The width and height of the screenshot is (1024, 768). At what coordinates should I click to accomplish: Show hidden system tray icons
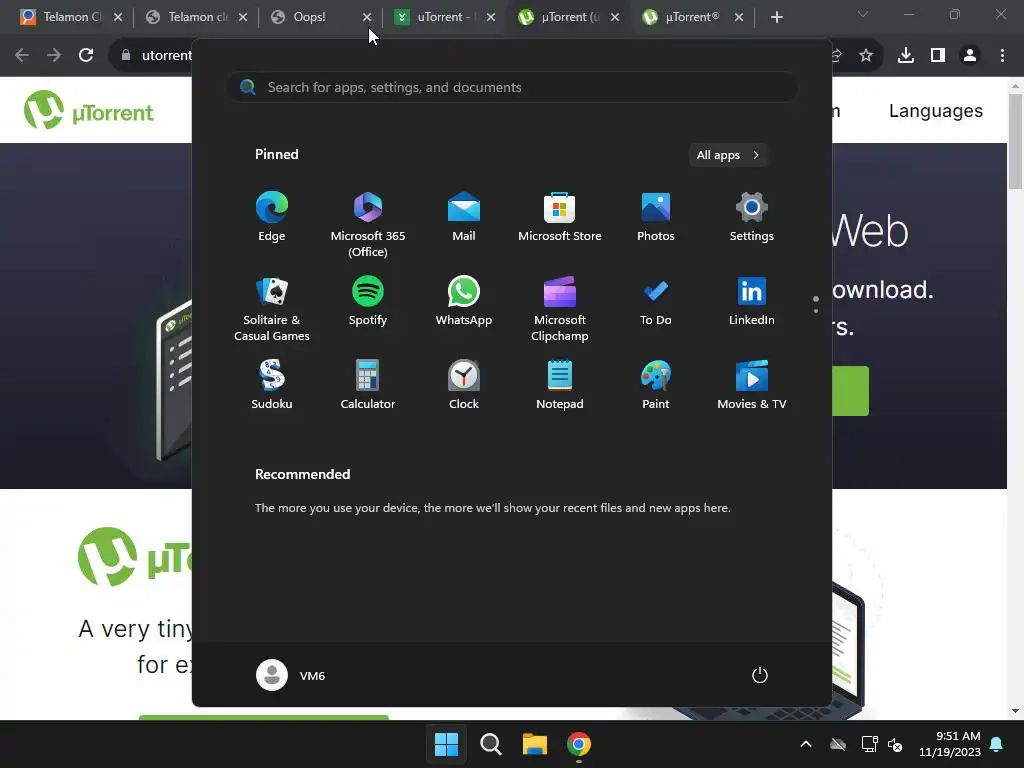[806, 744]
